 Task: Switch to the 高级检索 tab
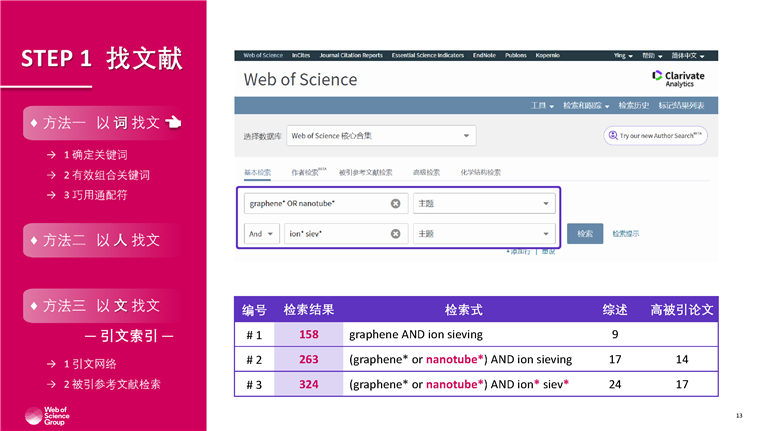pos(426,172)
